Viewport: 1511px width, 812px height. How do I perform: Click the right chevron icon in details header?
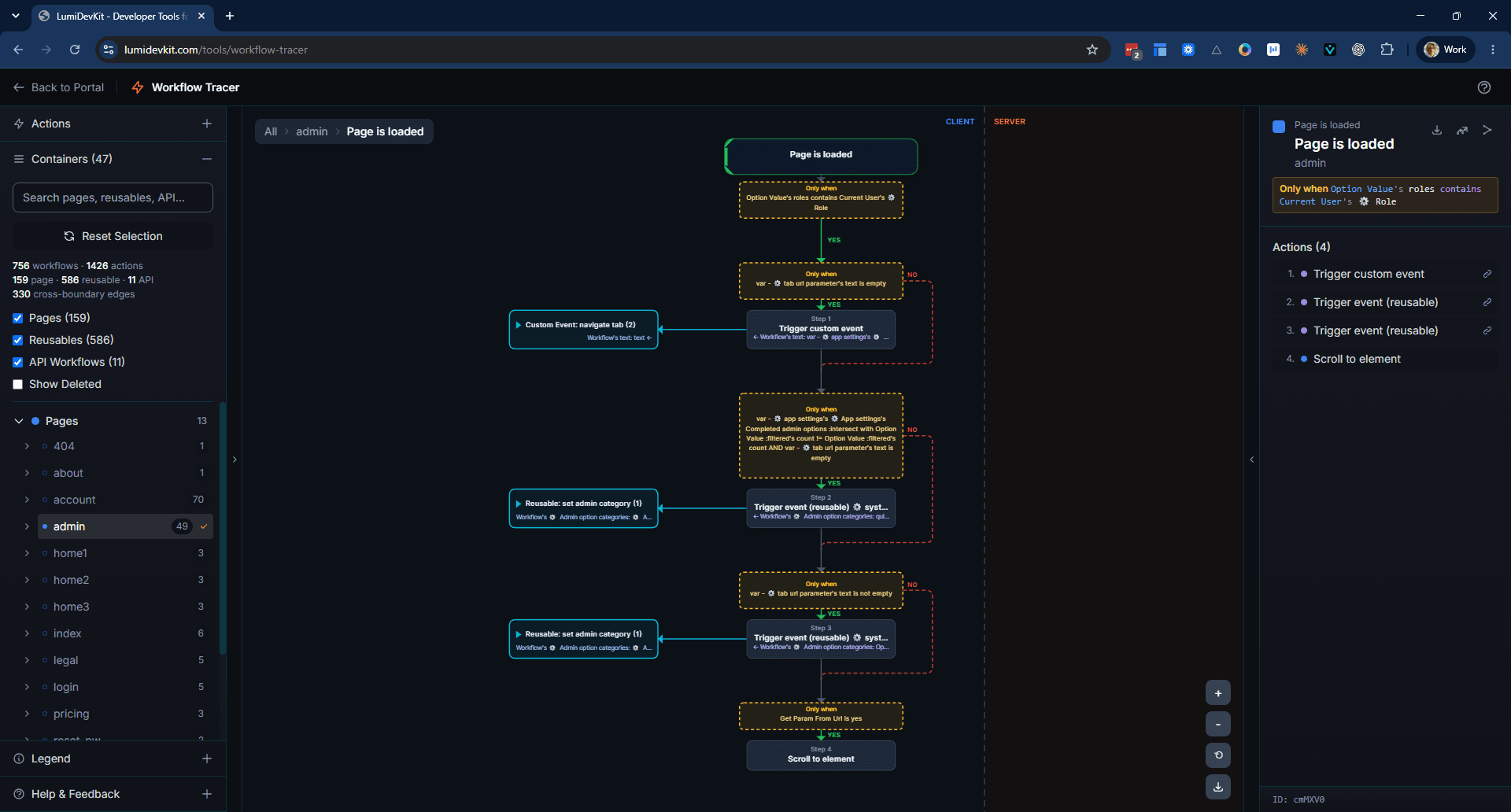(x=1487, y=130)
